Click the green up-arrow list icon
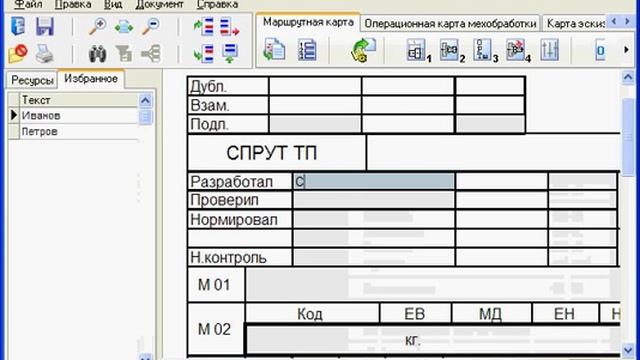This screenshot has width=640, height=360. click(204, 27)
